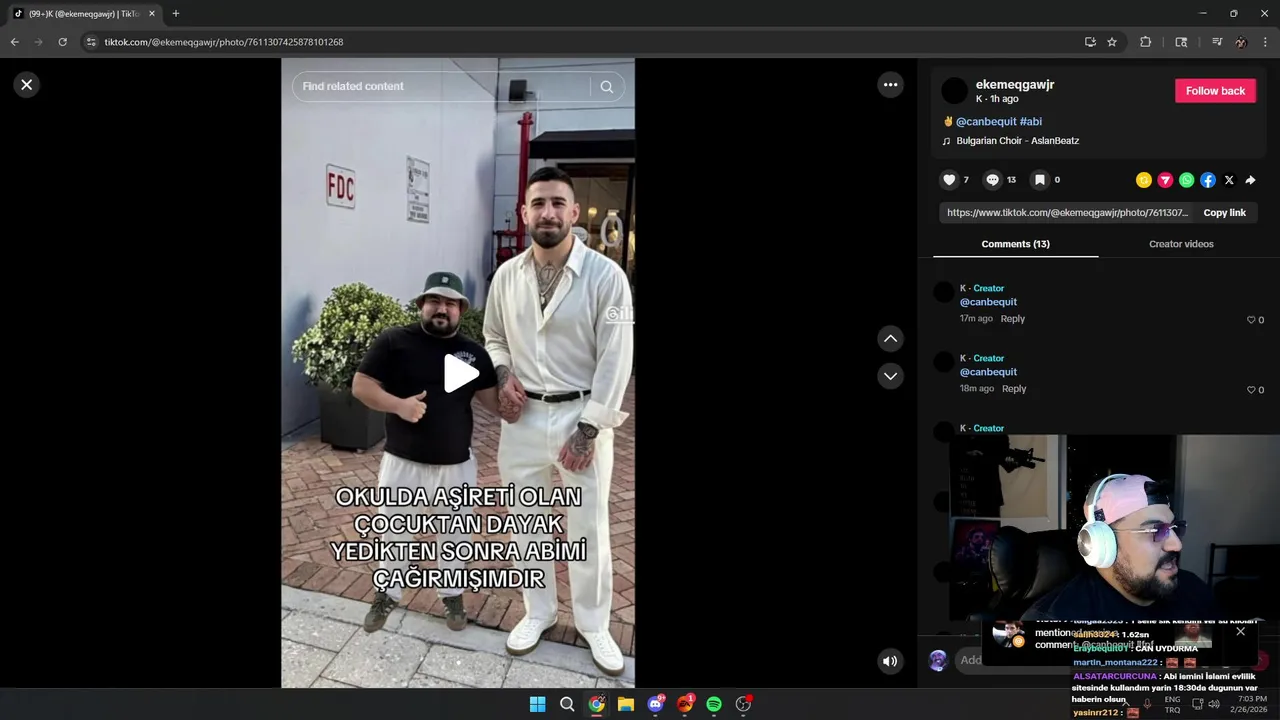The height and width of the screenshot is (720, 1280).
Task: Reply to the 18m ago comment
Action: point(1014,389)
